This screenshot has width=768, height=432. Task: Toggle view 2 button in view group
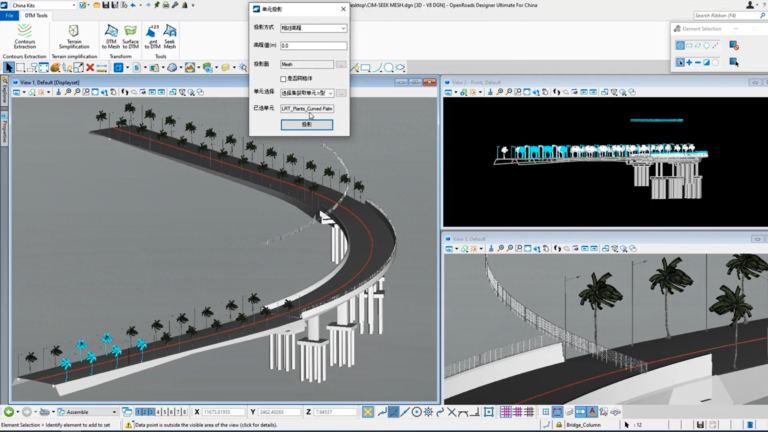coord(145,412)
